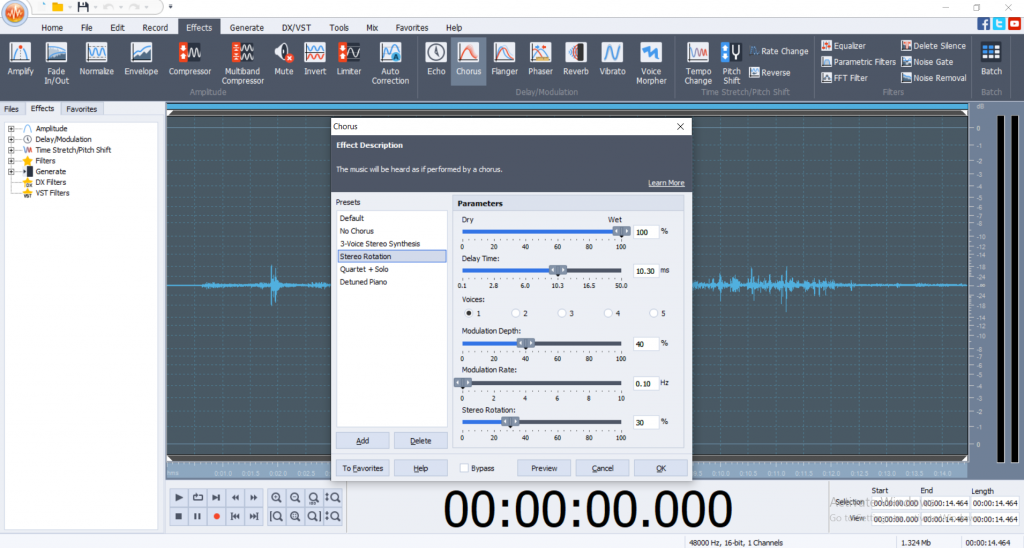This screenshot has width=1024, height=548.
Task: Click the Preview button
Action: pos(543,468)
